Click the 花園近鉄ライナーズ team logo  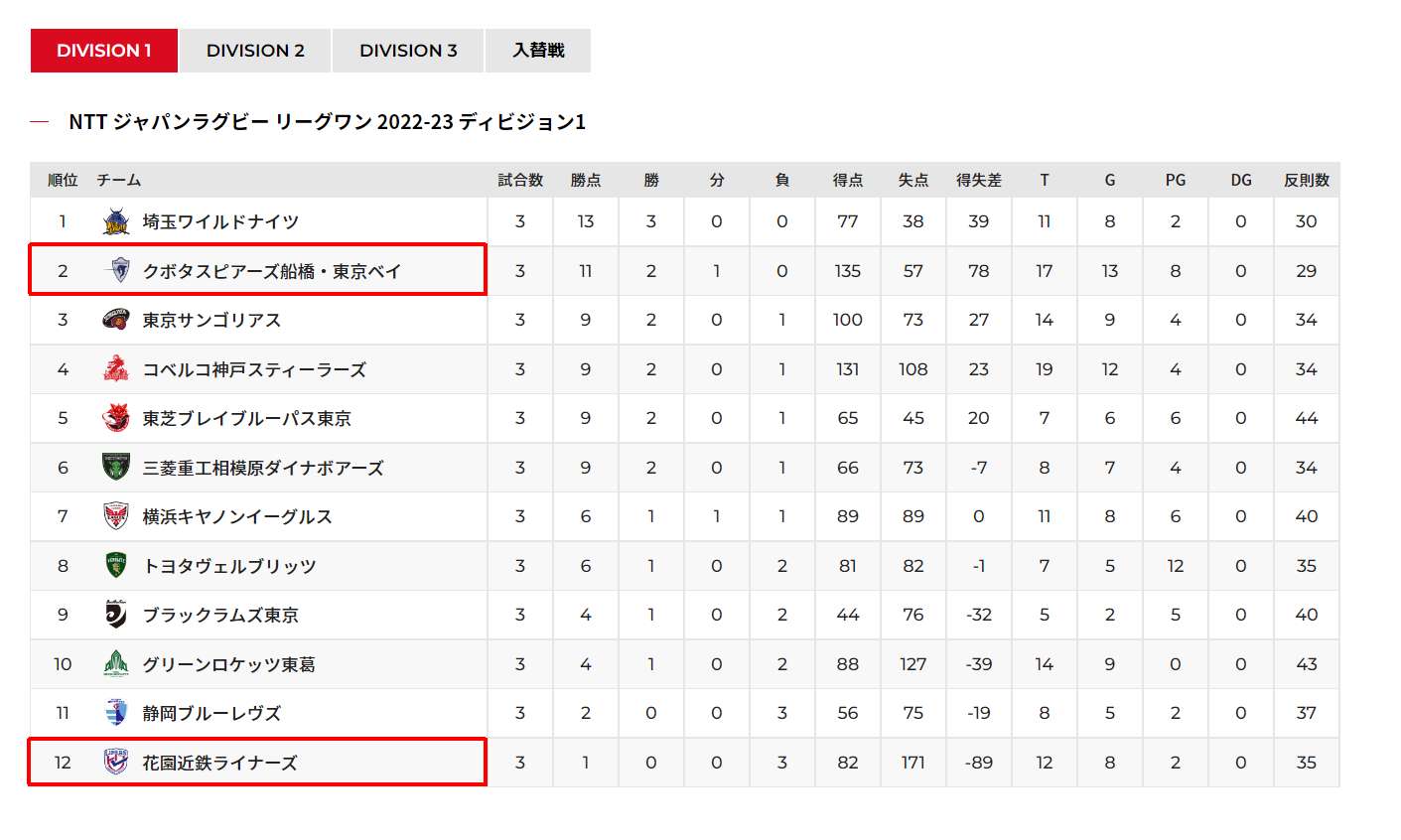[x=116, y=763]
